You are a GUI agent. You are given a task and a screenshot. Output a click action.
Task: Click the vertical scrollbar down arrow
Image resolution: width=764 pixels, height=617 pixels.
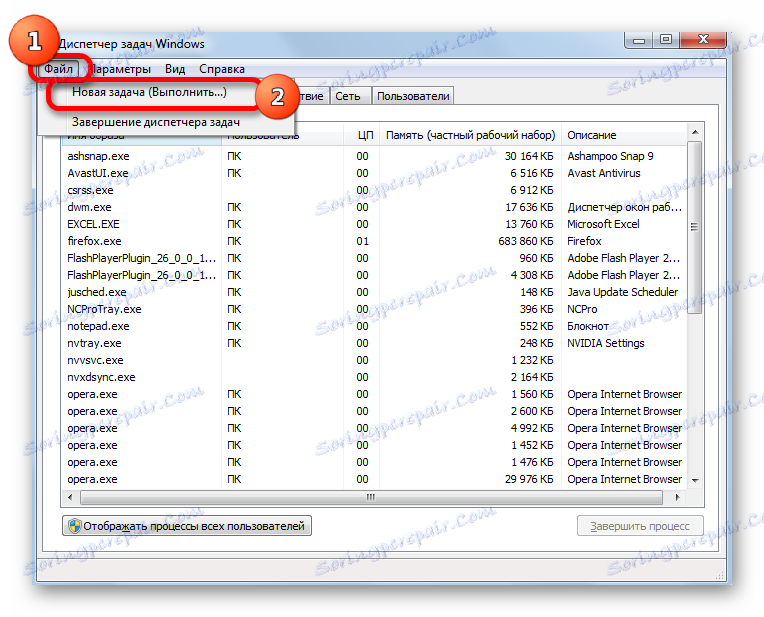pos(695,481)
